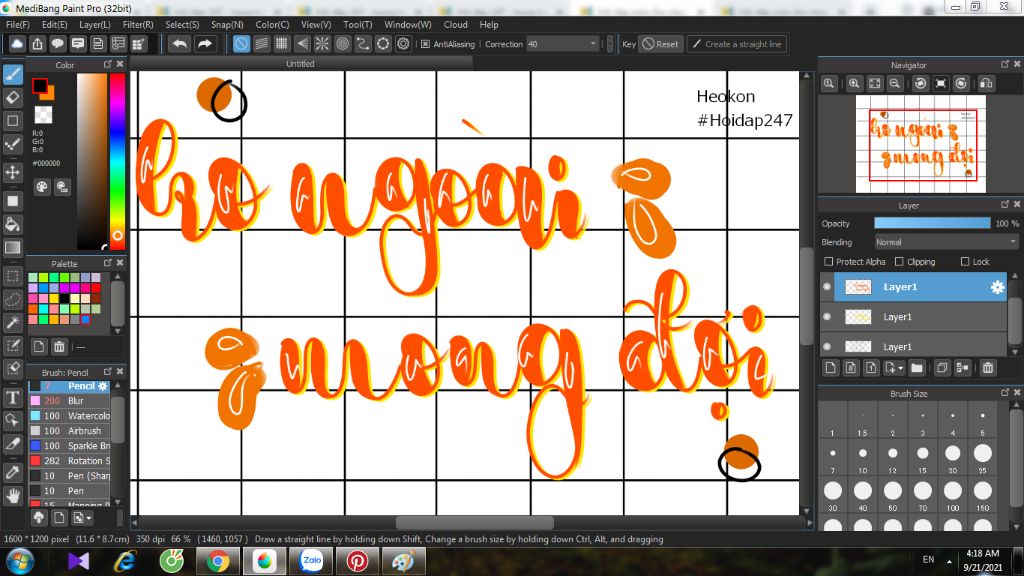
Task: Open the Filter menu
Action: point(138,24)
